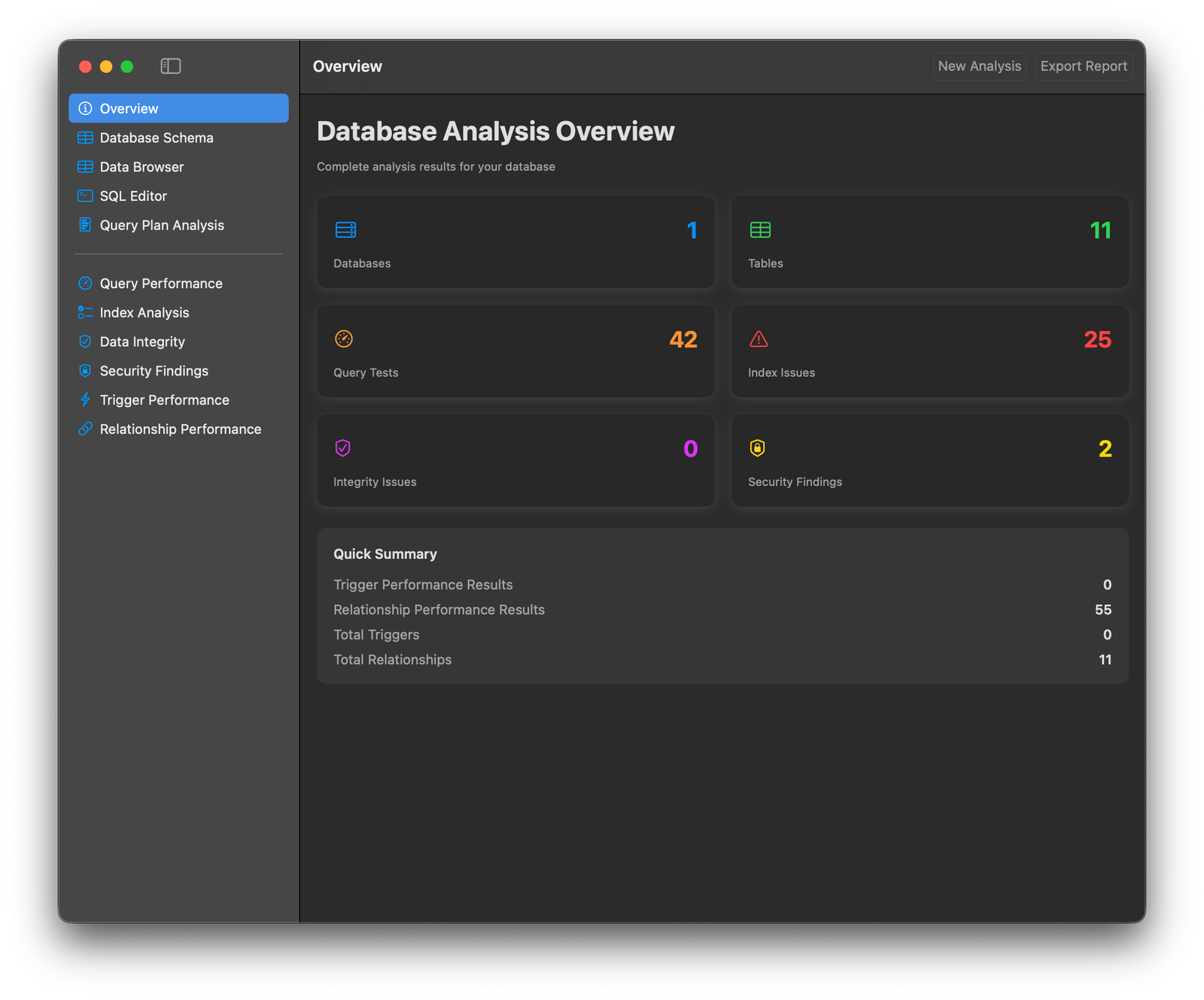Click the yellow Security Findings lock icon
Image resolution: width=1204 pixels, height=1000 pixels.
pos(756,448)
